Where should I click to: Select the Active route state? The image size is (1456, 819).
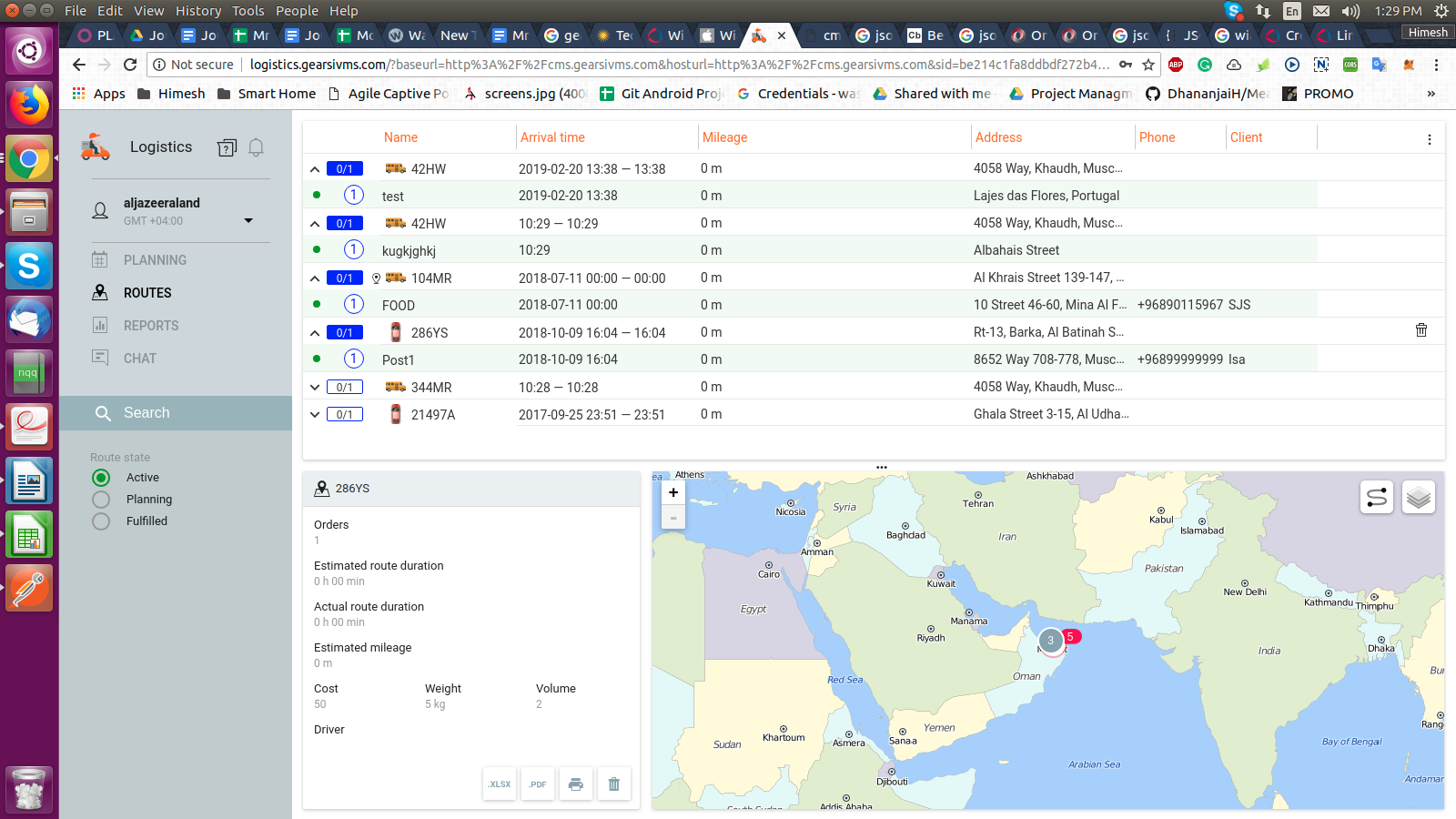click(x=102, y=478)
